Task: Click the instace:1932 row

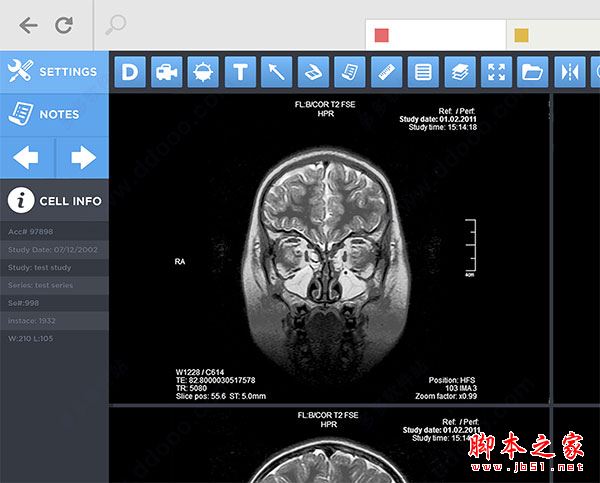Action: [54, 321]
